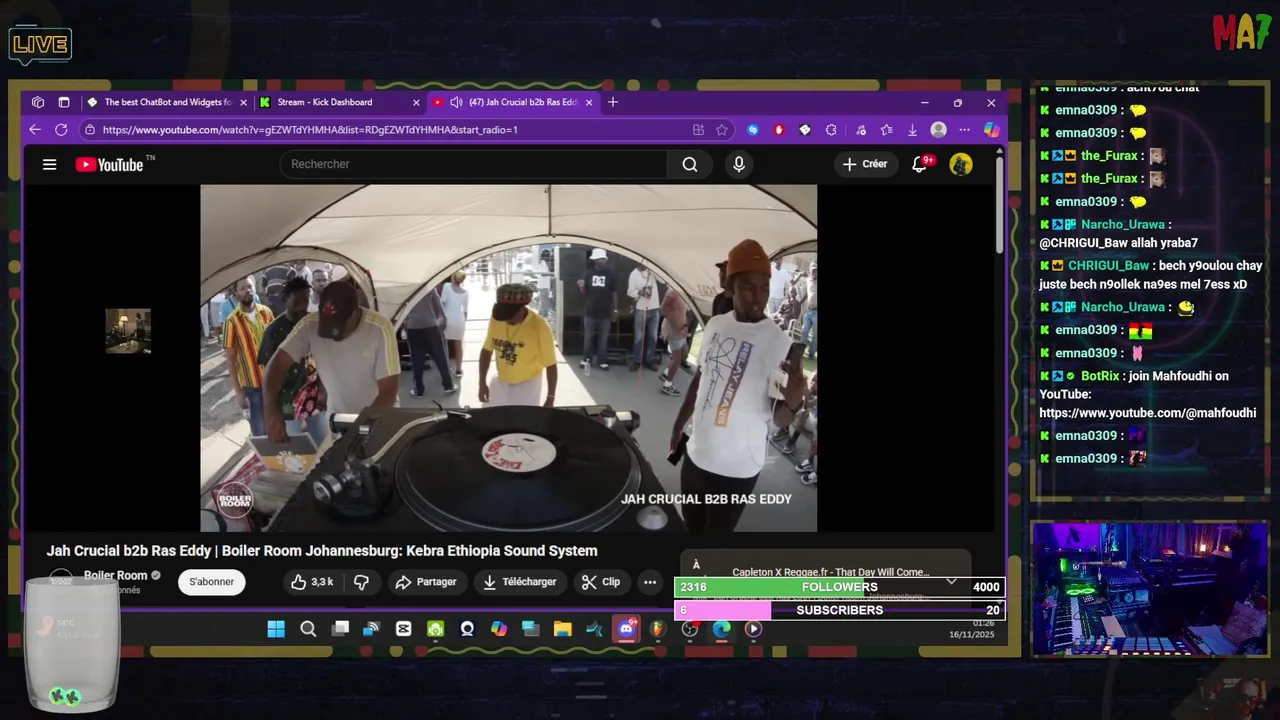Click the Boiler Room channel avatar
The width and height of the screenshot is (1280, 720).
(61, 581)
